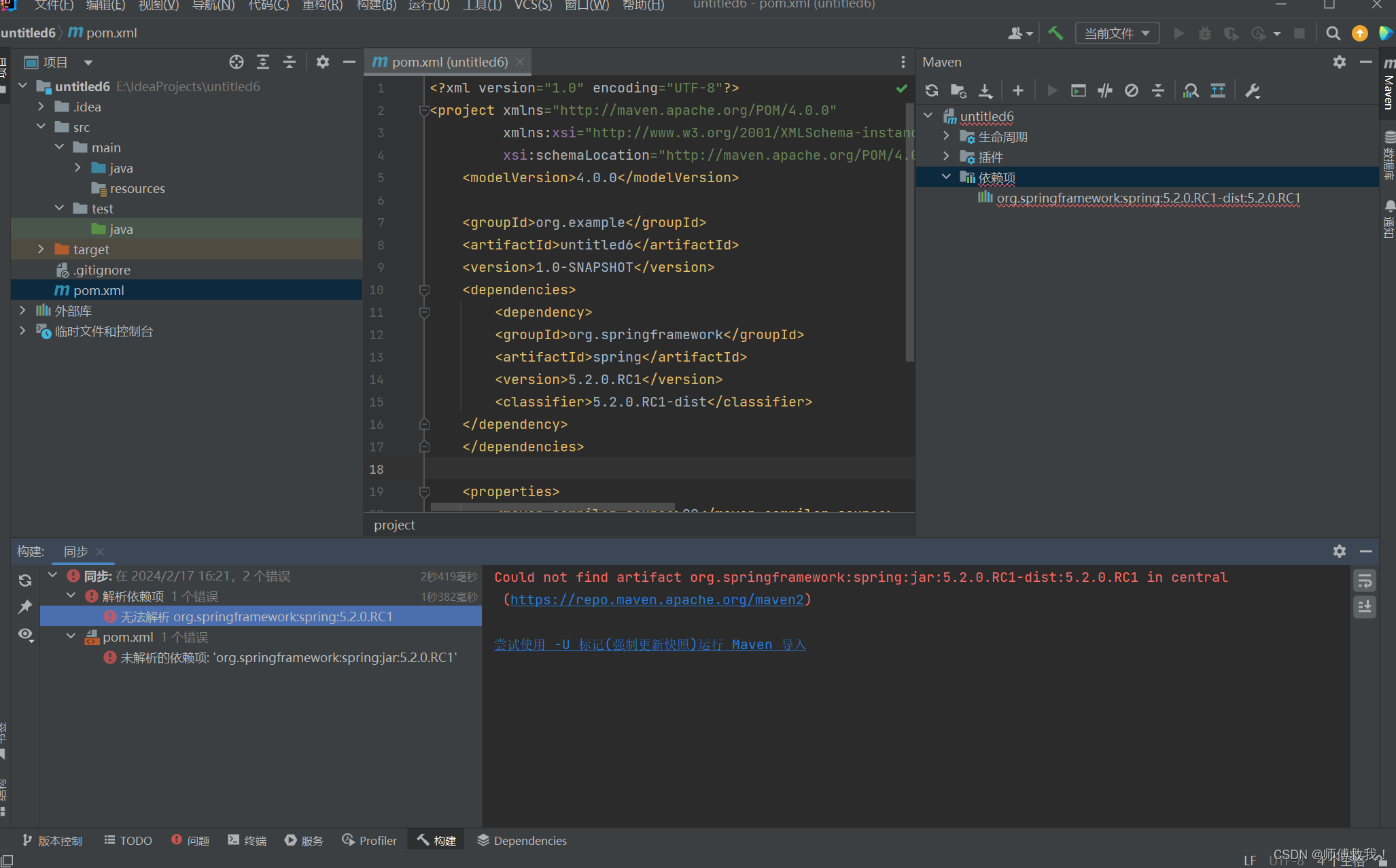Viewport: 1396px width, 868px height.
Task: Open the 项目 view dropdown
Action: [x=58, y=62]
